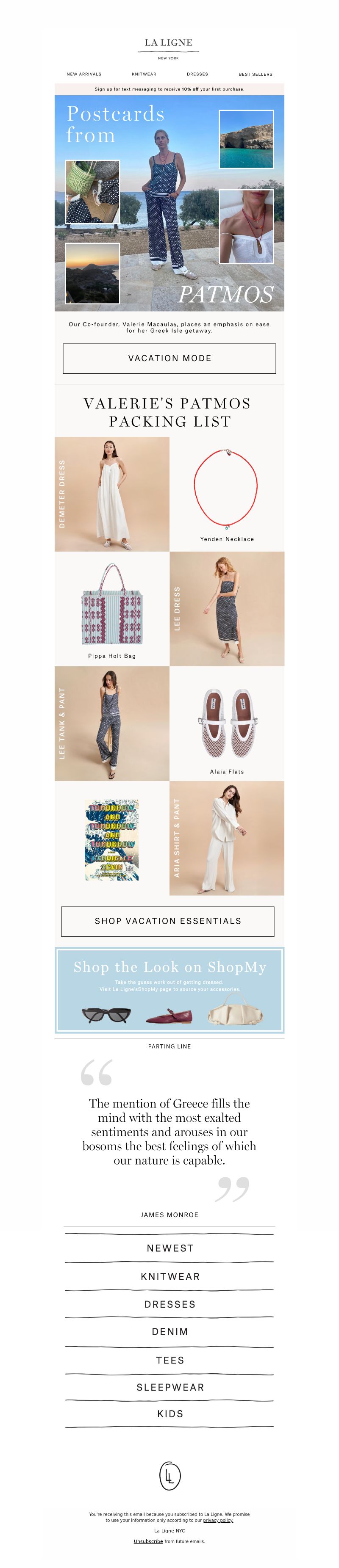
Task: Open the Denim footer link
Action: coord(170,1332)
